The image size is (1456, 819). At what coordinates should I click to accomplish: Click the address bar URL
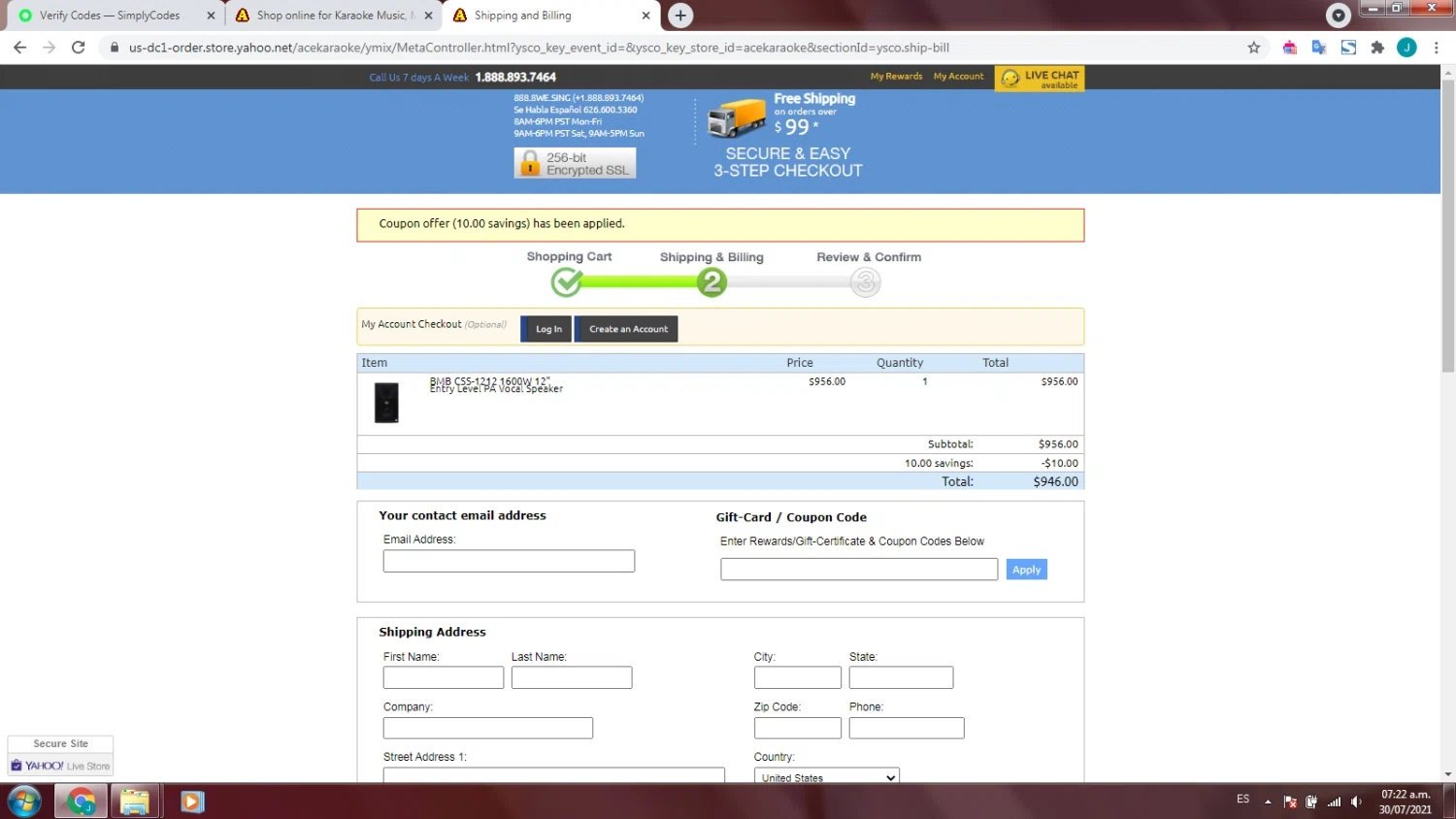539,48
